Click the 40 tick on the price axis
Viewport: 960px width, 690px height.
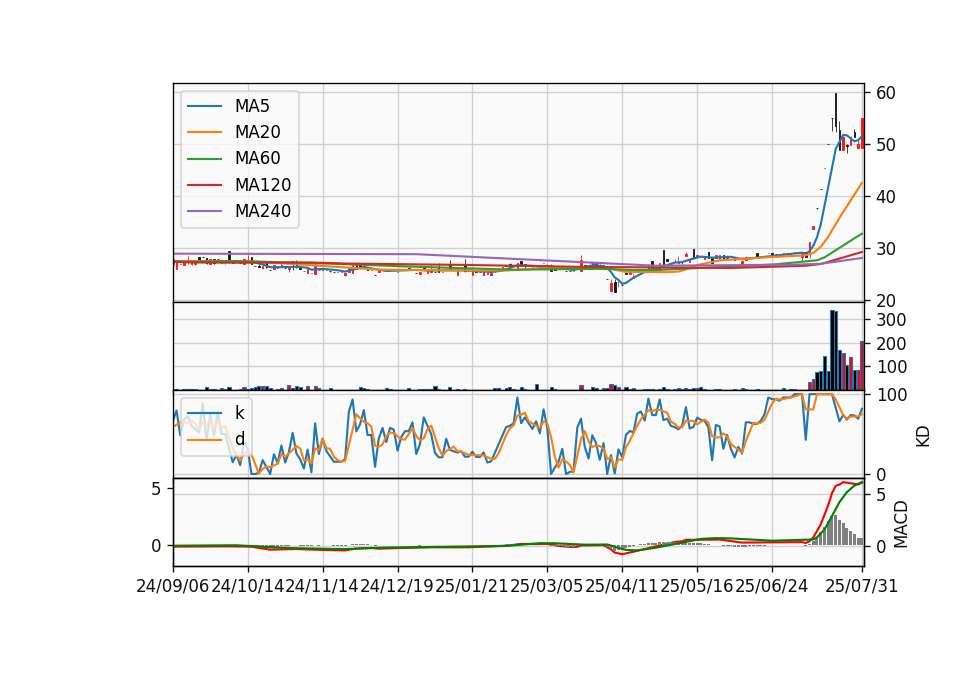[886, 197]
